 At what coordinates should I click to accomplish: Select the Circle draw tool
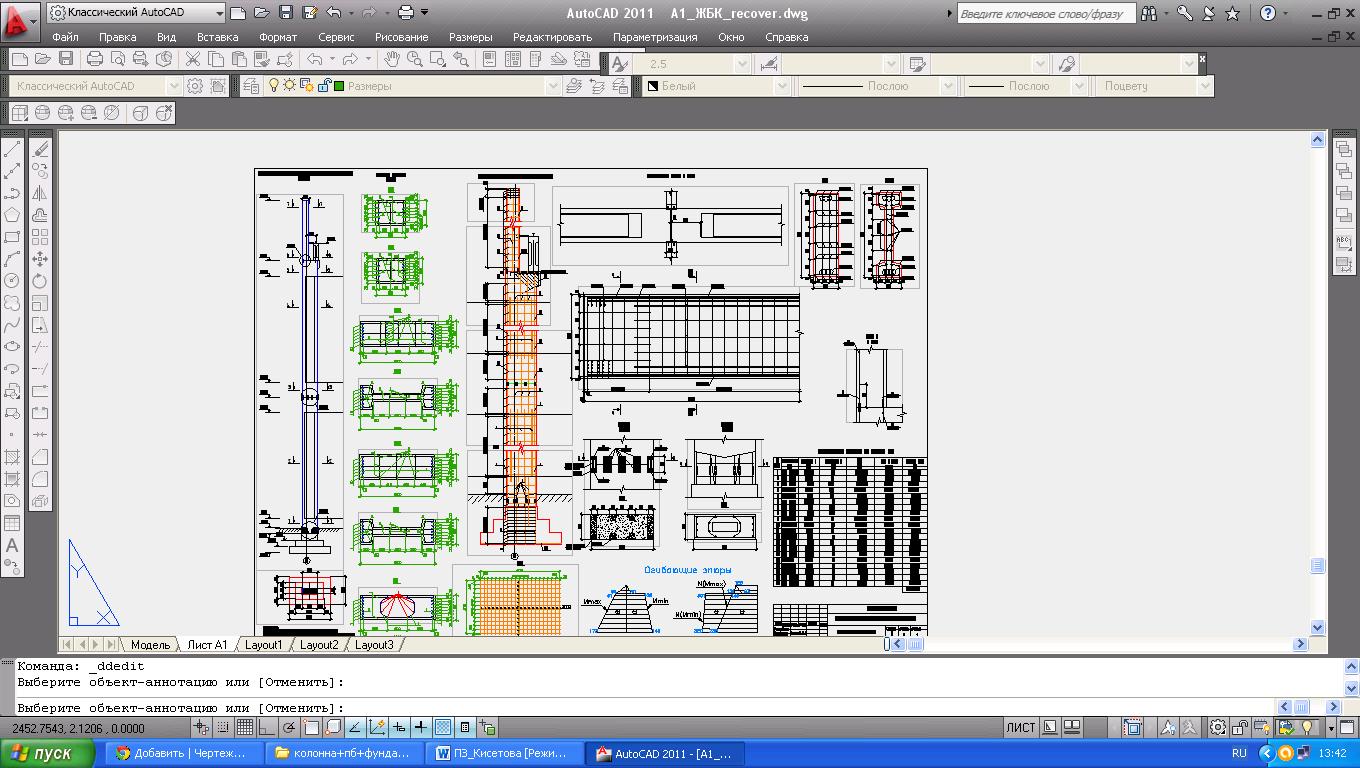12,281
